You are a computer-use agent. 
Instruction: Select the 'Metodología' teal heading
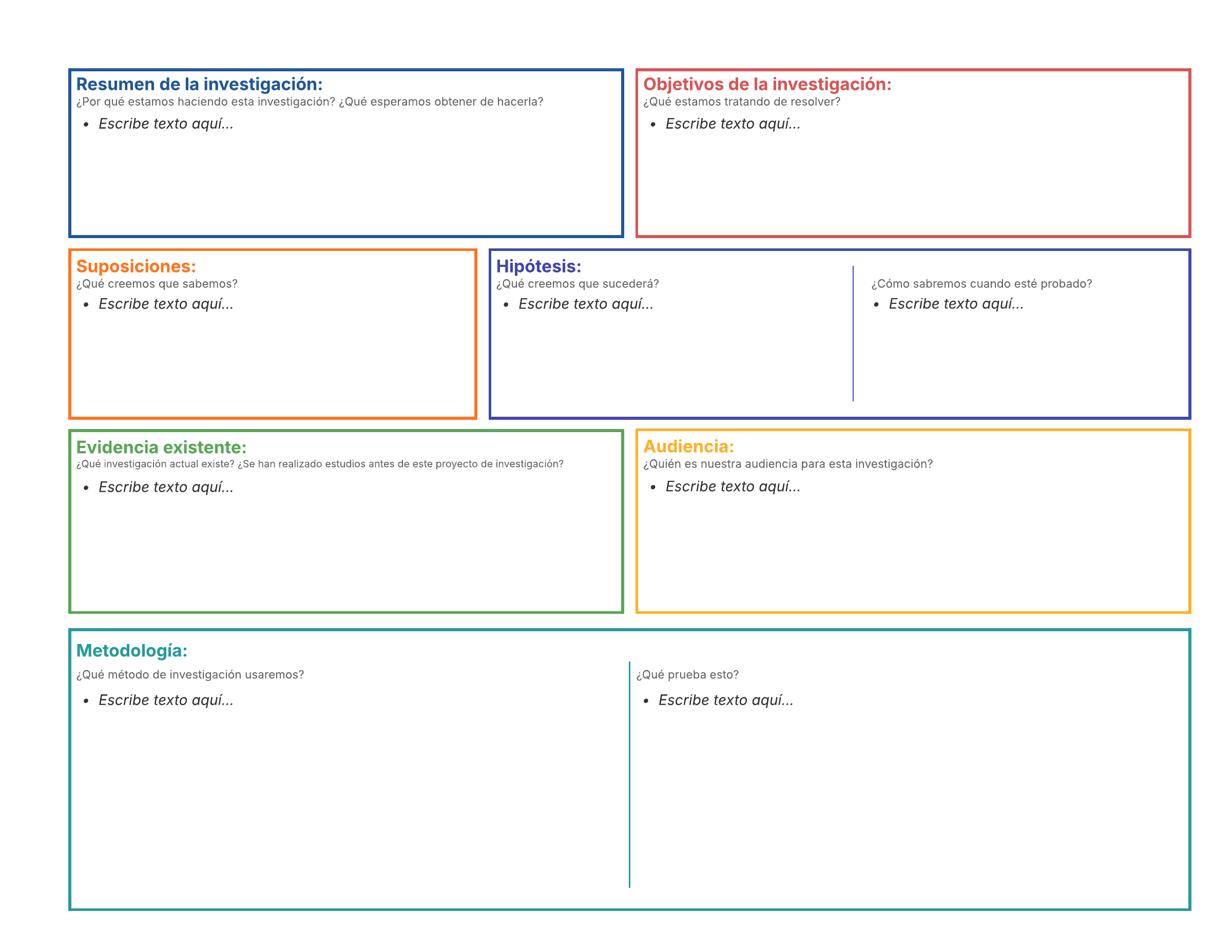click(131, 650)
